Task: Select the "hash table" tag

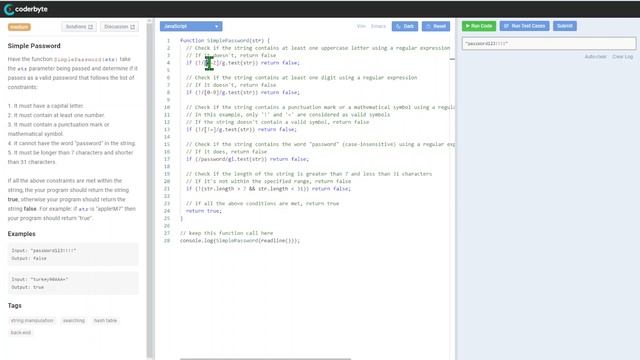Action: [x=105, y=320]
